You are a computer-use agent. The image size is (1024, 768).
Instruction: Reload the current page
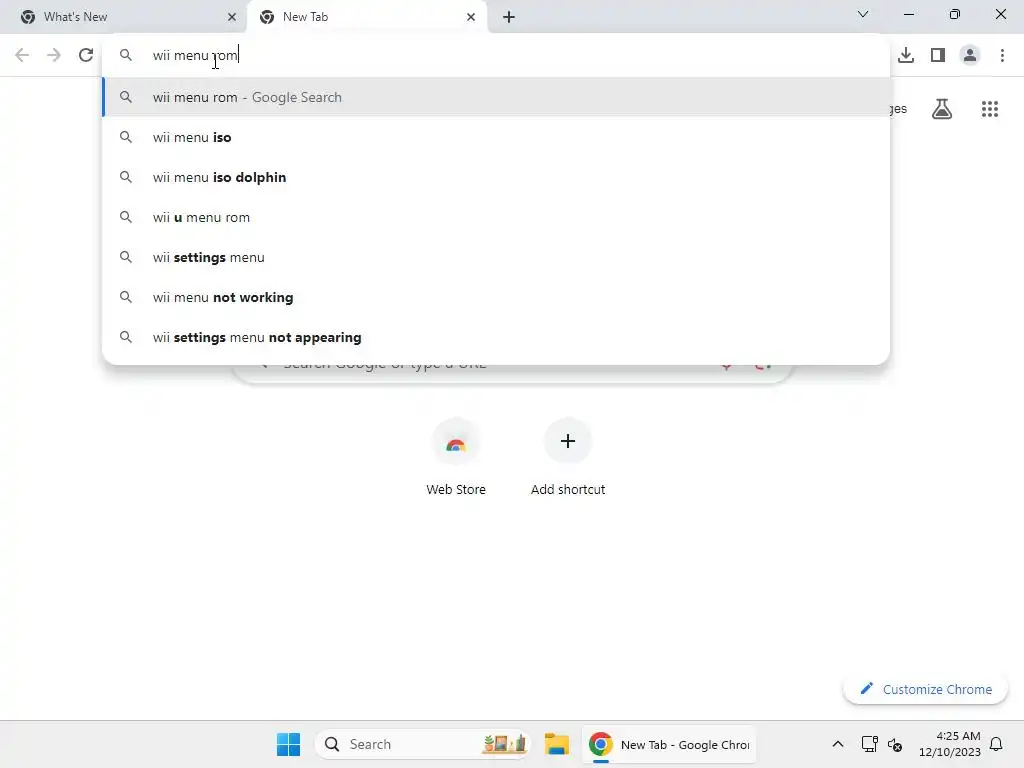pyautogui.click(x=86, y=55)
